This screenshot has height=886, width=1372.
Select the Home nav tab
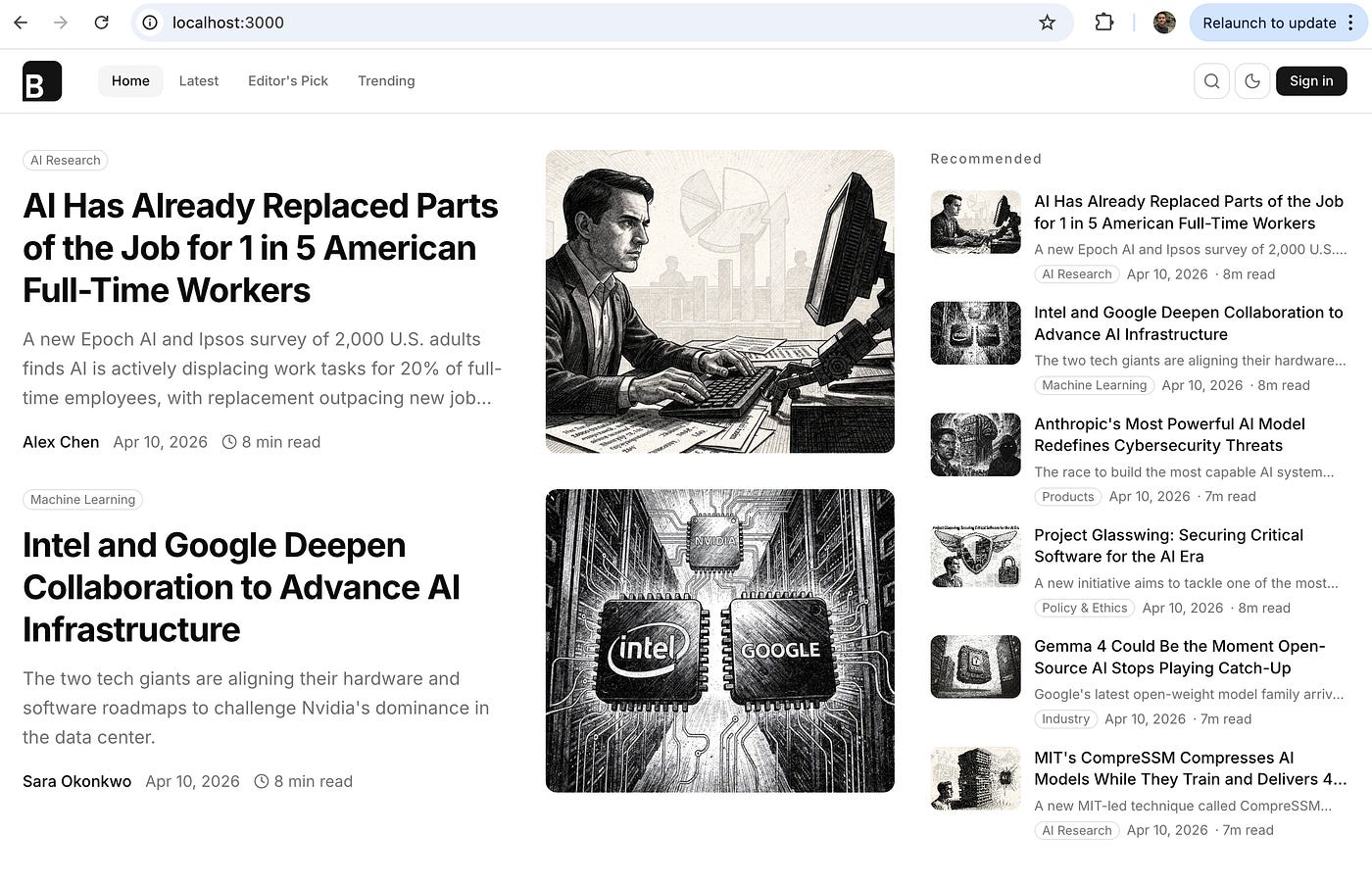tap(130, 81)
